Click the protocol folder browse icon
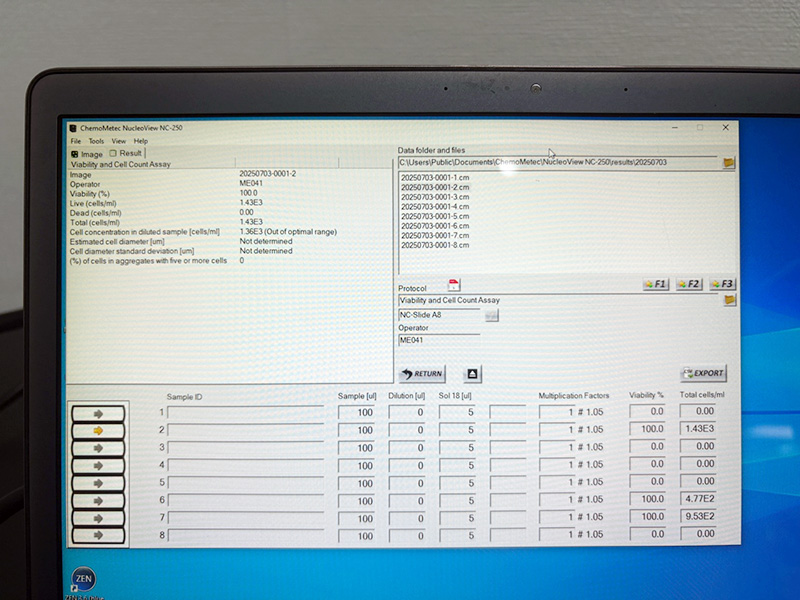Screen dimensions: 800x600 [729, 300]
